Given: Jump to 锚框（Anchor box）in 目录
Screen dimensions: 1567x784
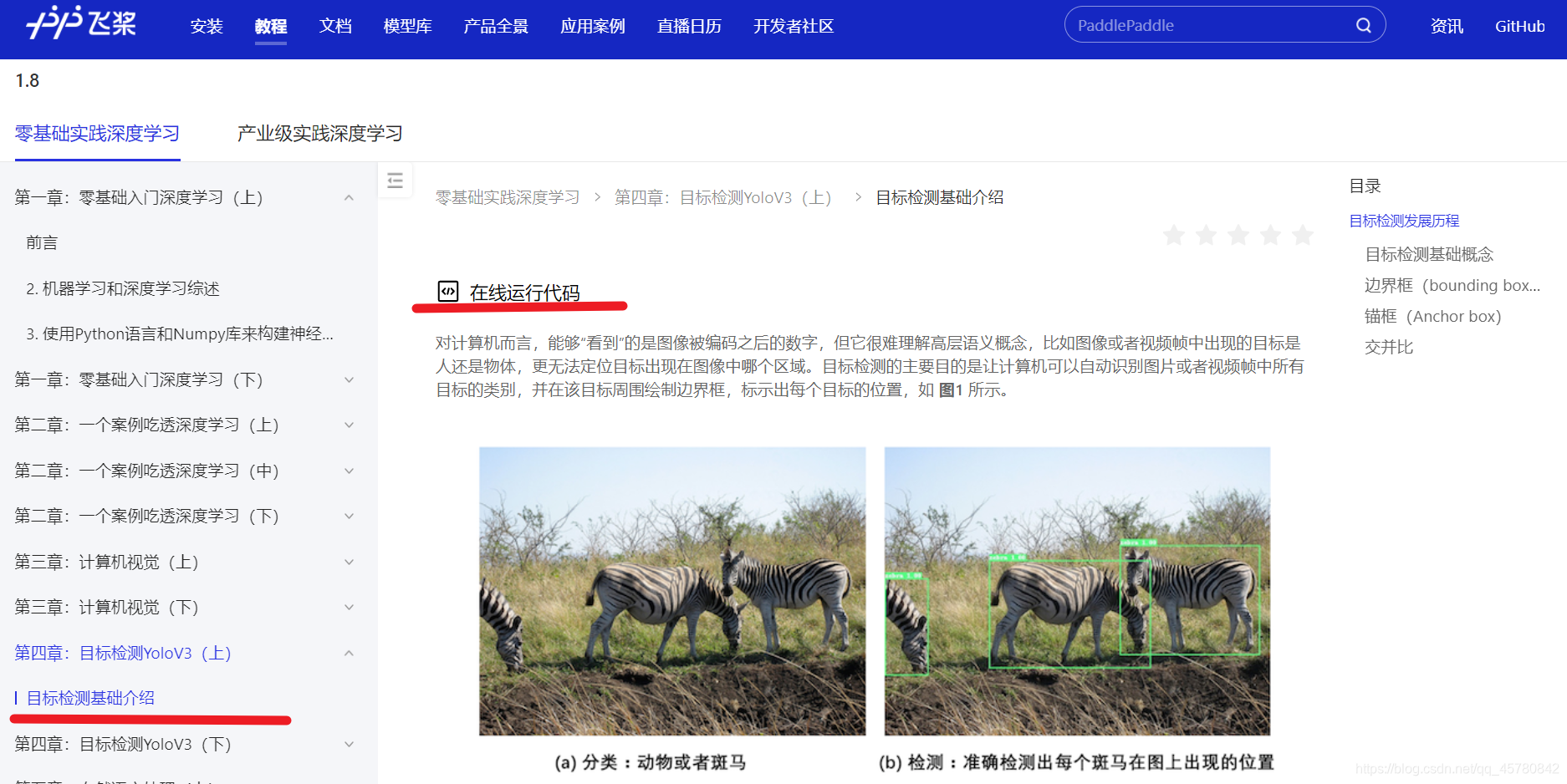Looking at the screenshot, I should (x=1433, y=316).
